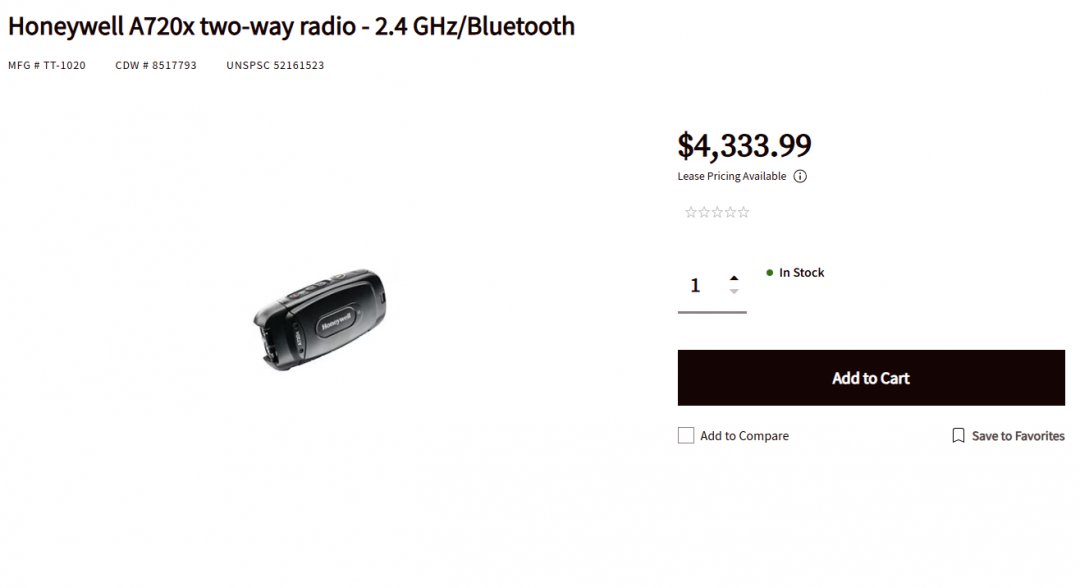Click the MFG # TT-1020 text
The width and height of the screenshot is (1080, 588).
[x=47, y=66]
